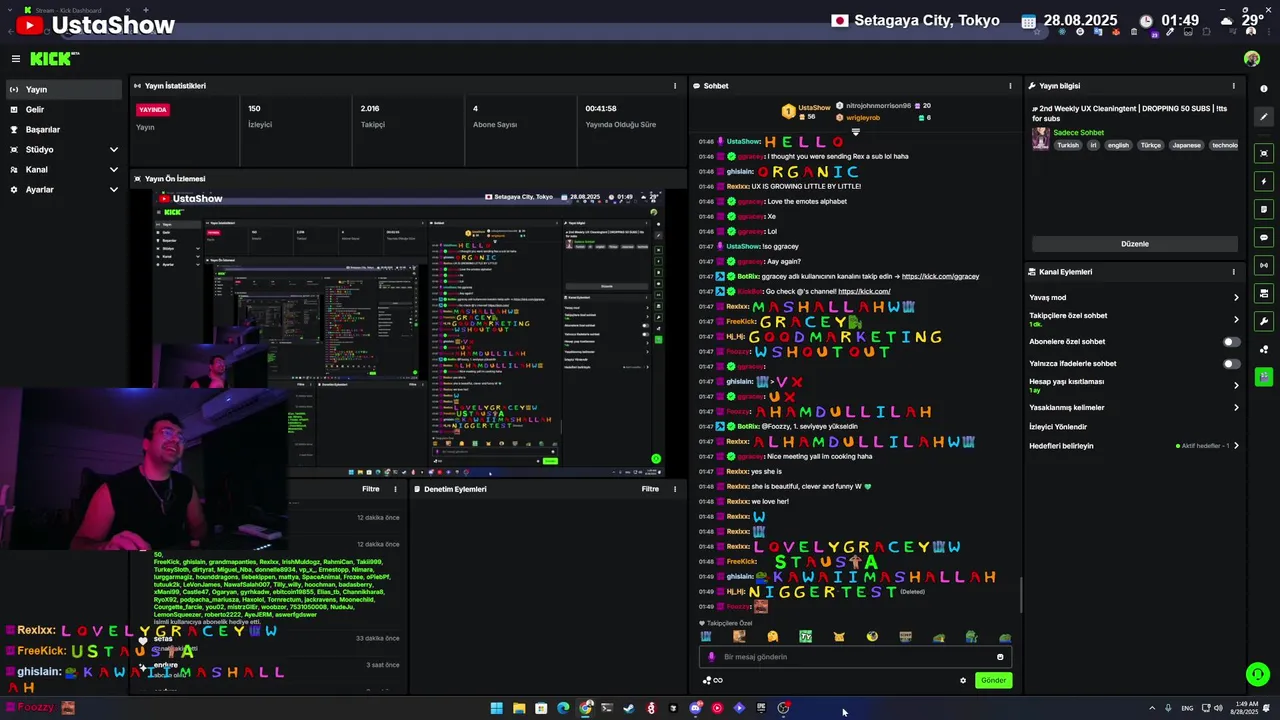Expand the Stüdyo sidebar section

click(113, 150)
